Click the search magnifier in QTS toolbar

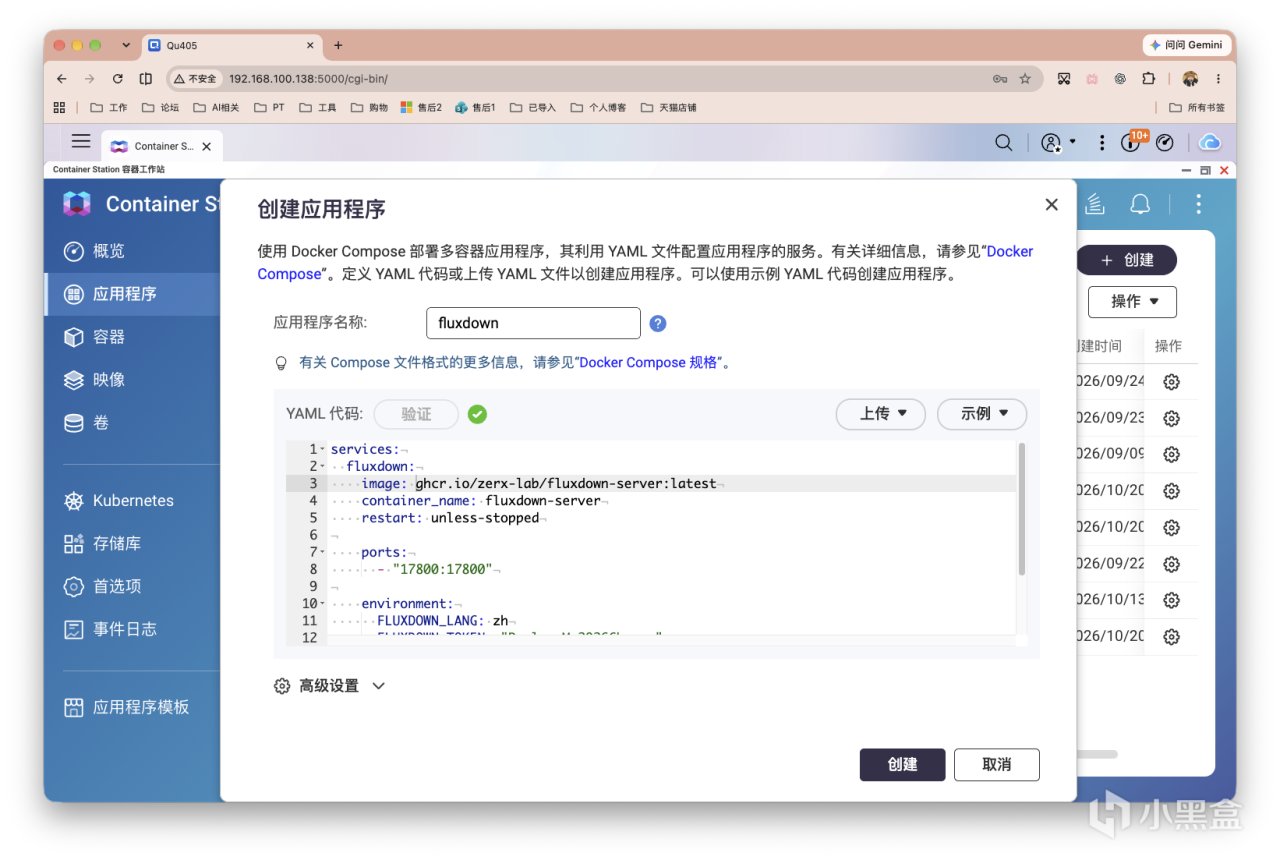[1003, 143]
